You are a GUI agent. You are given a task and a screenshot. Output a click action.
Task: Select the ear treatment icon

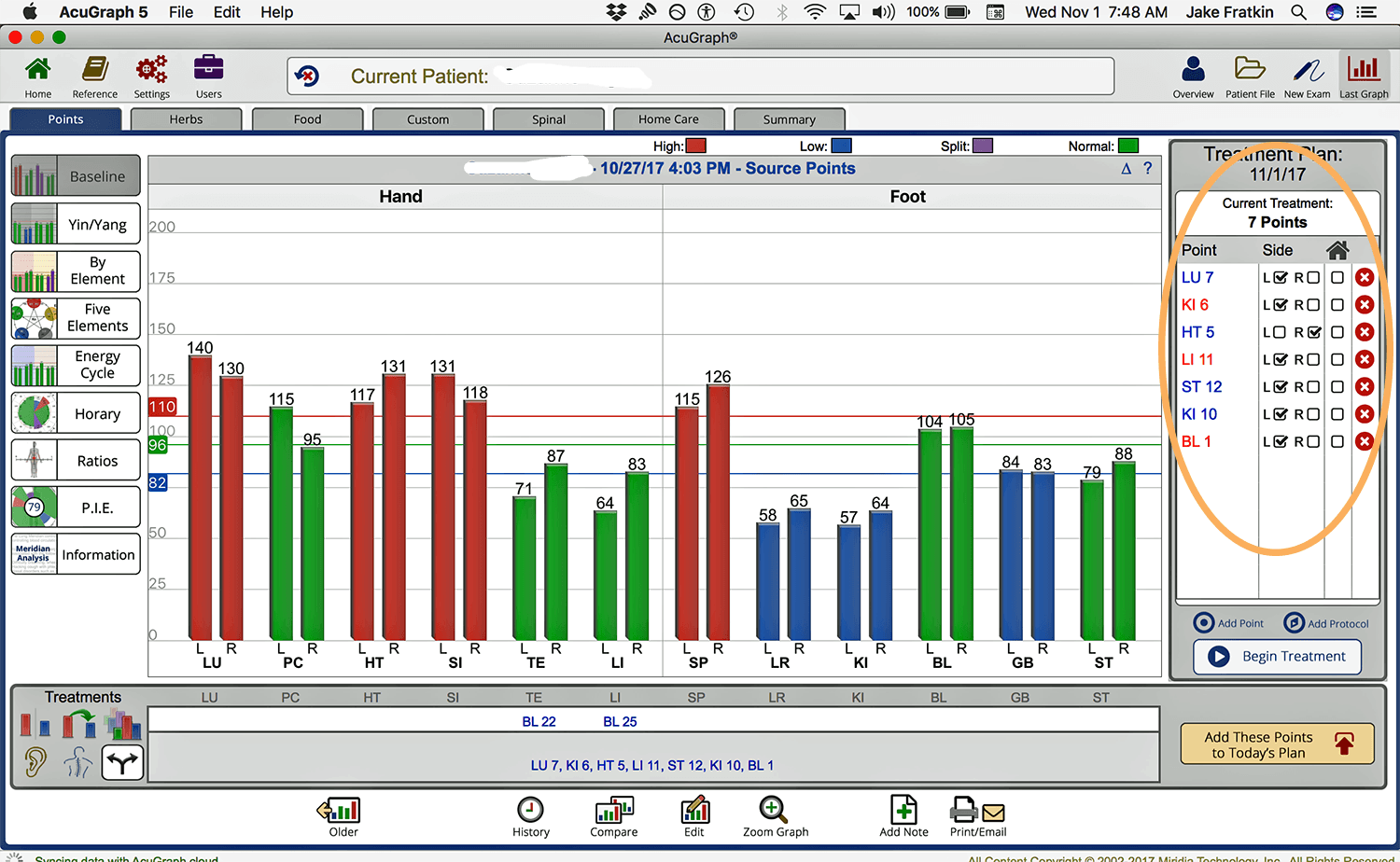tap(35, 762)
